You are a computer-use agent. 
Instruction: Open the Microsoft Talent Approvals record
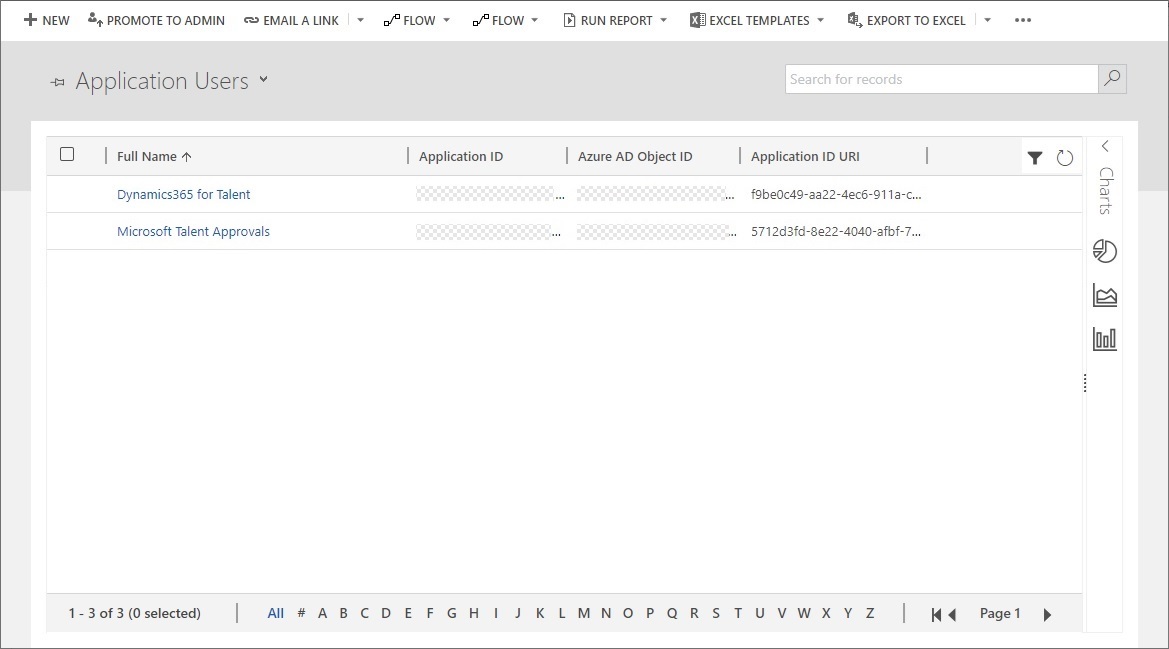point(193,232)
